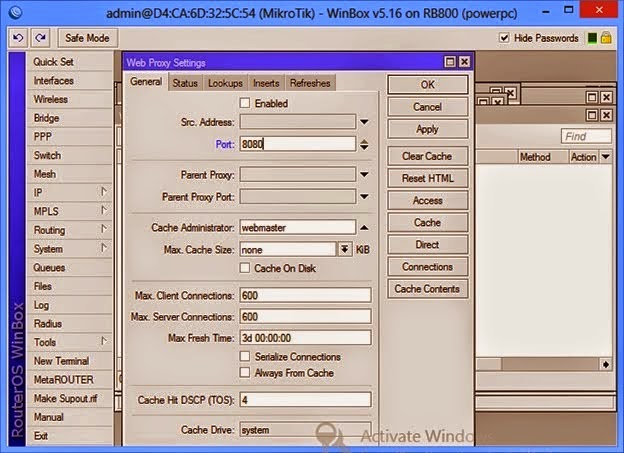Open the Direct list button
Screen dimensions: 624x453
click(x=428, y=244)
